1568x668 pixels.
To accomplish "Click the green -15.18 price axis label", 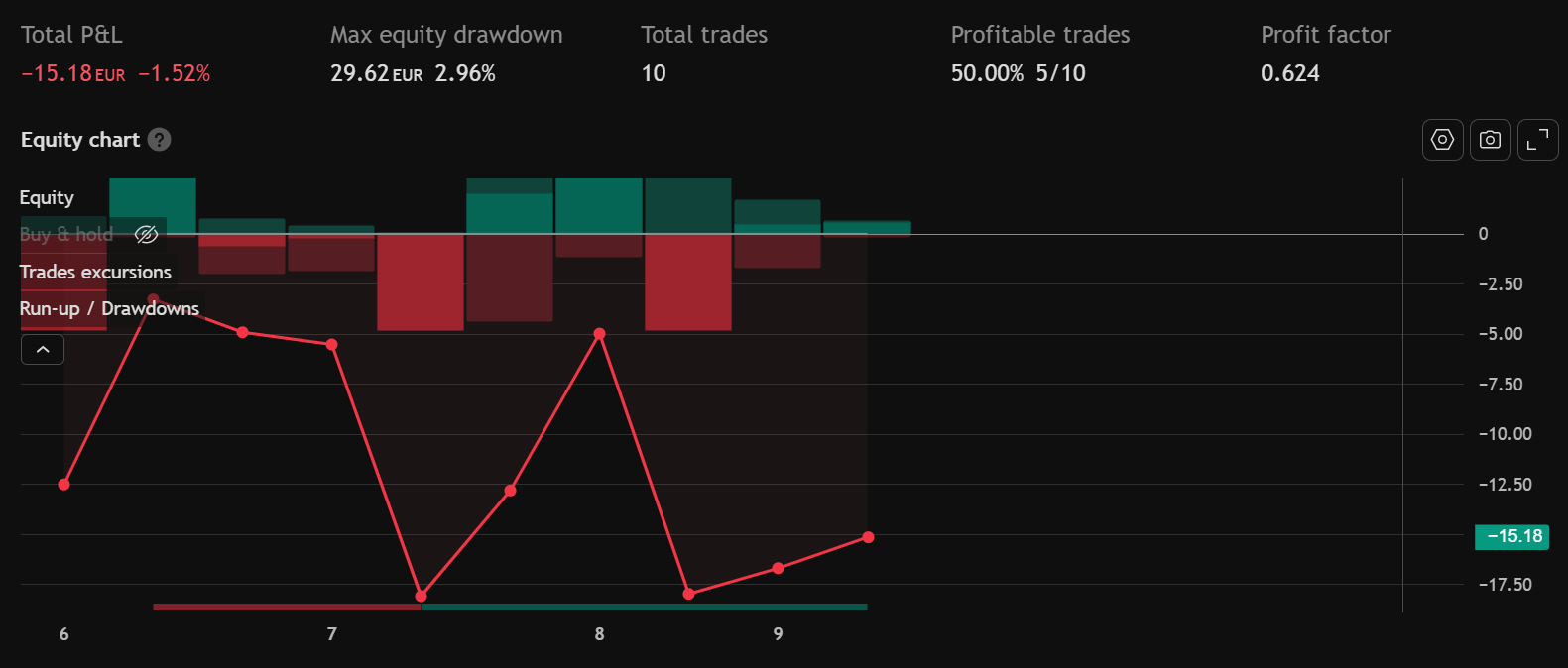I will pyautogui.click(x=1511, y=536).
